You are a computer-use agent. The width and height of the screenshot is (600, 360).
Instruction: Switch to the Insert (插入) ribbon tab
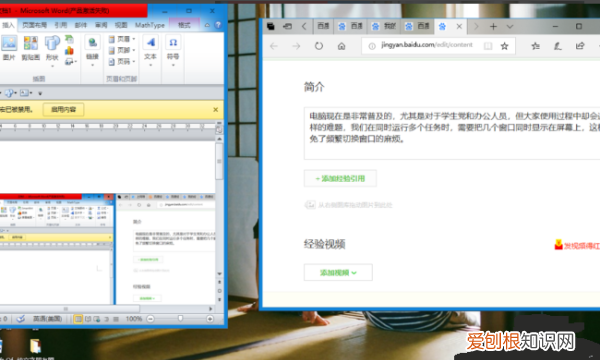8,25
